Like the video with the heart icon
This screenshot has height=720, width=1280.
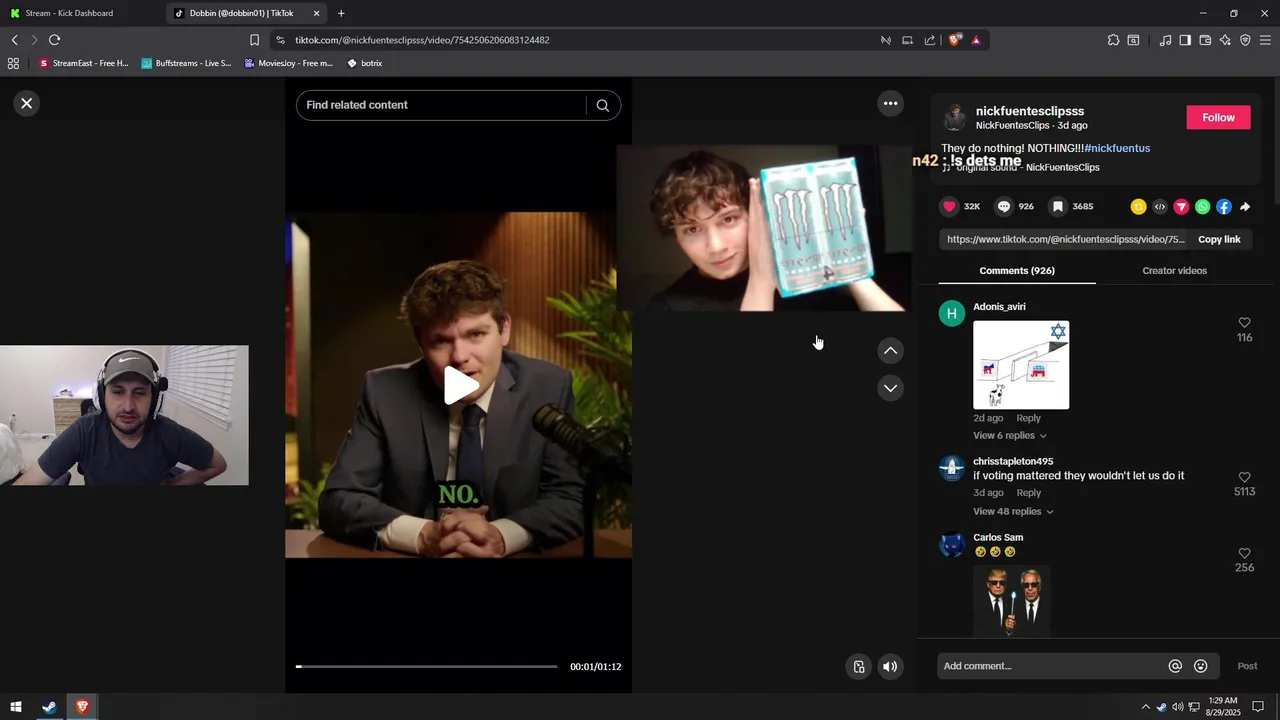949,206
